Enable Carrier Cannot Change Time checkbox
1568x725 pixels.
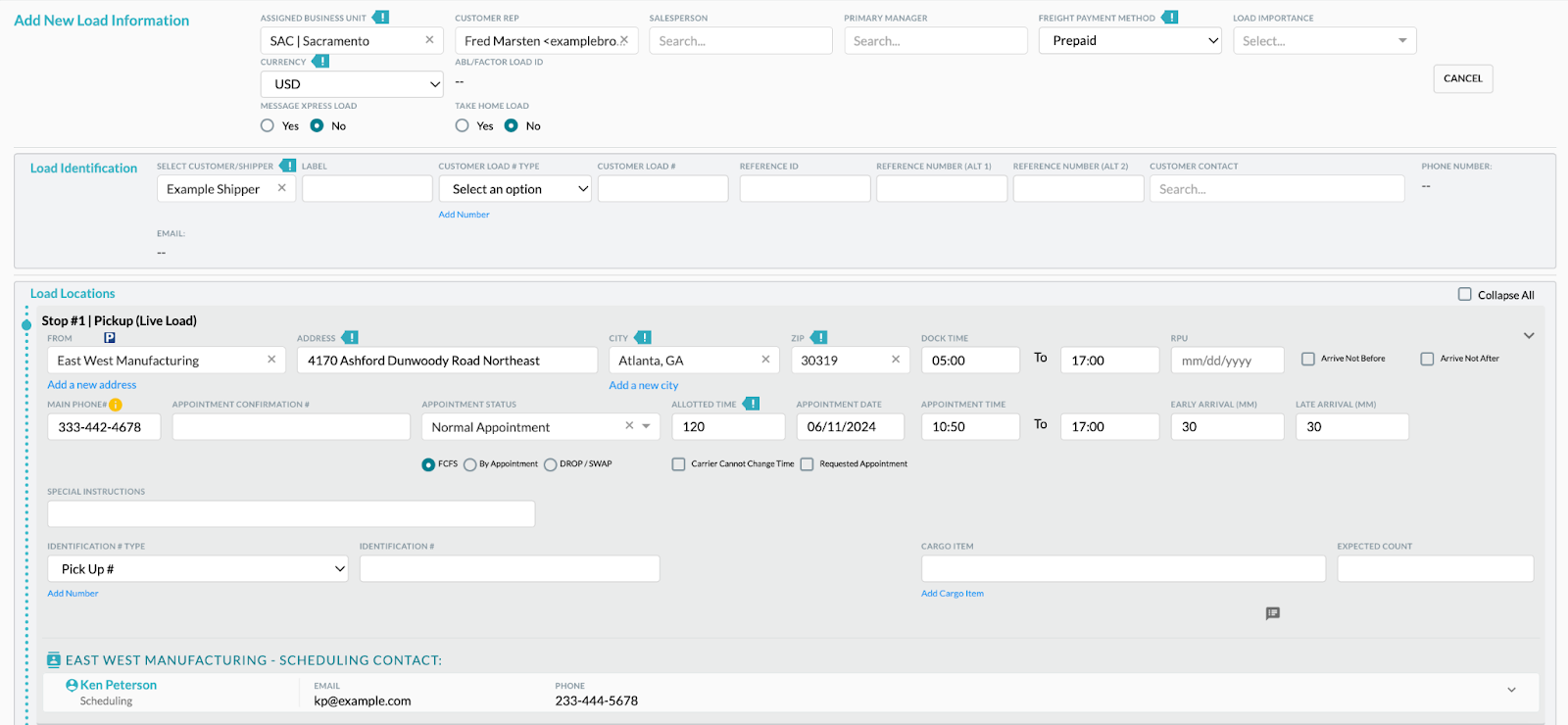[x=678, y=464]
